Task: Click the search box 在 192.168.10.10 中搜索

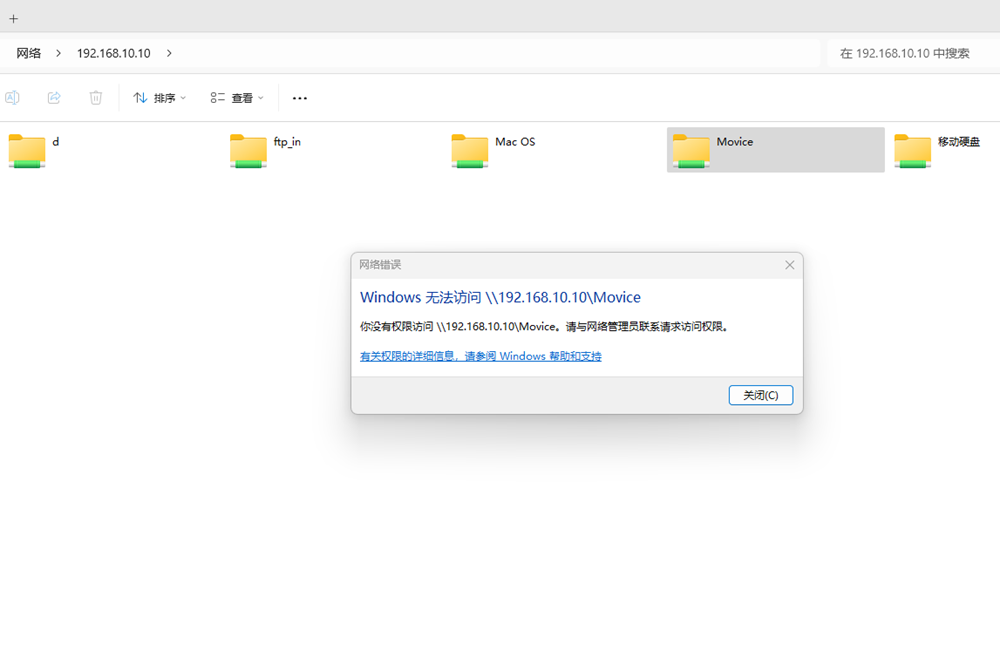Action: click(913, 54)
